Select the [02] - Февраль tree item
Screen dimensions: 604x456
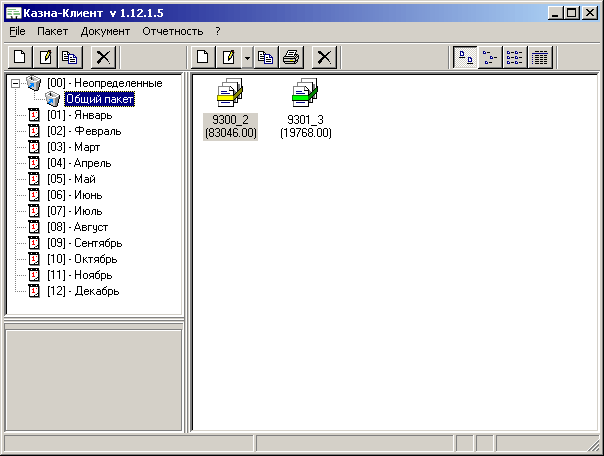pyautogui.click(x=84, y=131)
